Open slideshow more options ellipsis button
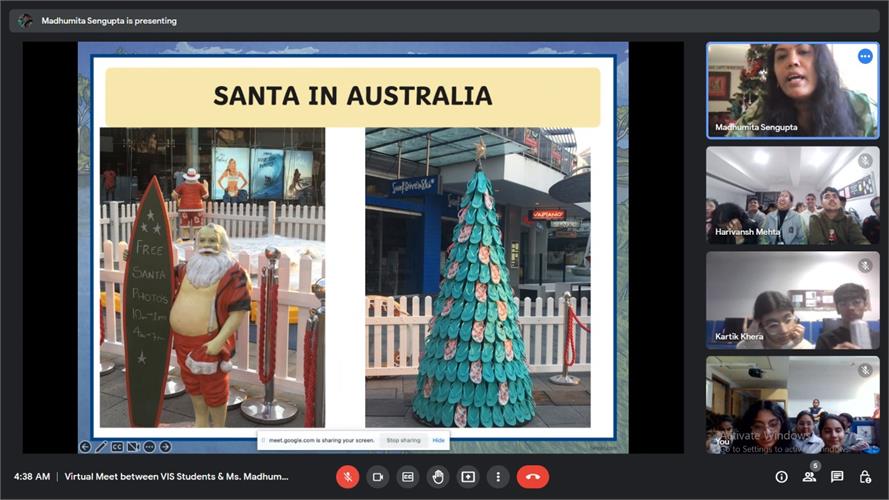The image size is (889, 500). (149, 447)
